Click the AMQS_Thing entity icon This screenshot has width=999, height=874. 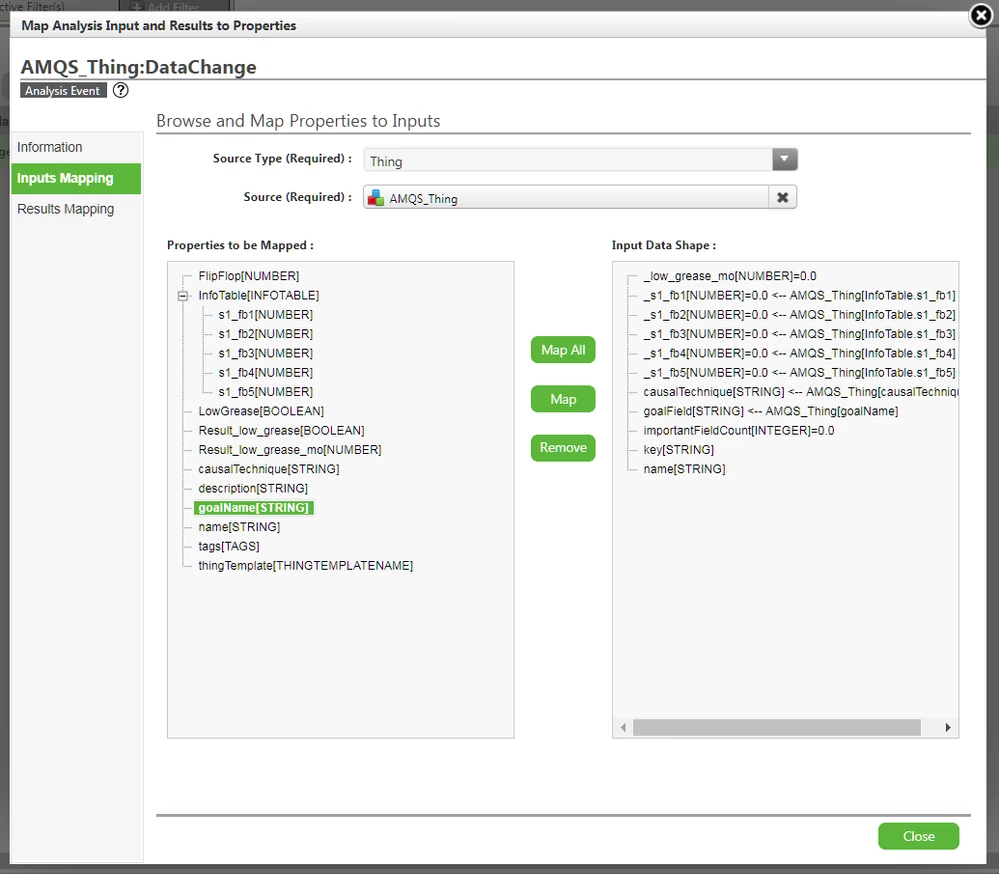point(376,198)
